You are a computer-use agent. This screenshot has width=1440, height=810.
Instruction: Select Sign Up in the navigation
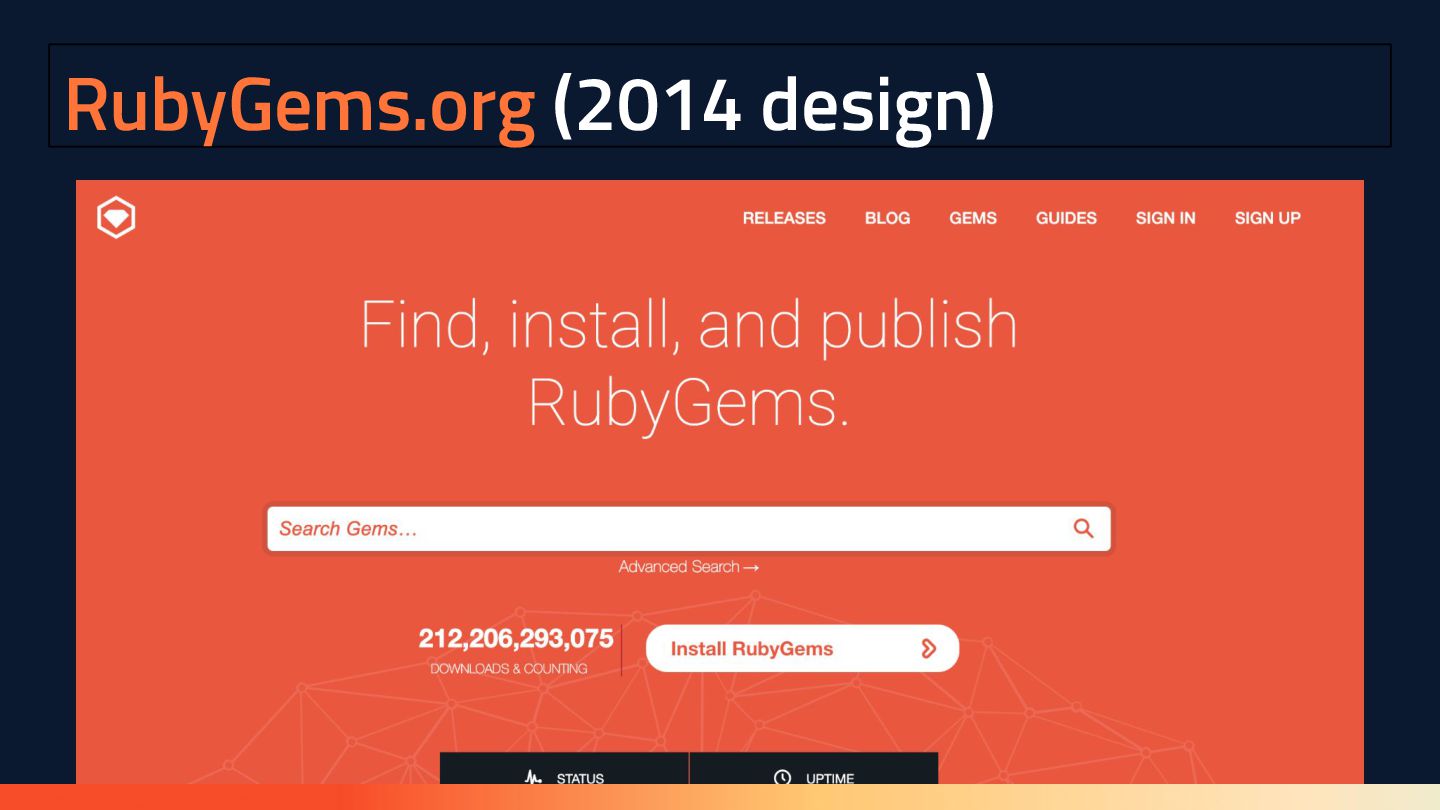click(x=1267, y=218)
